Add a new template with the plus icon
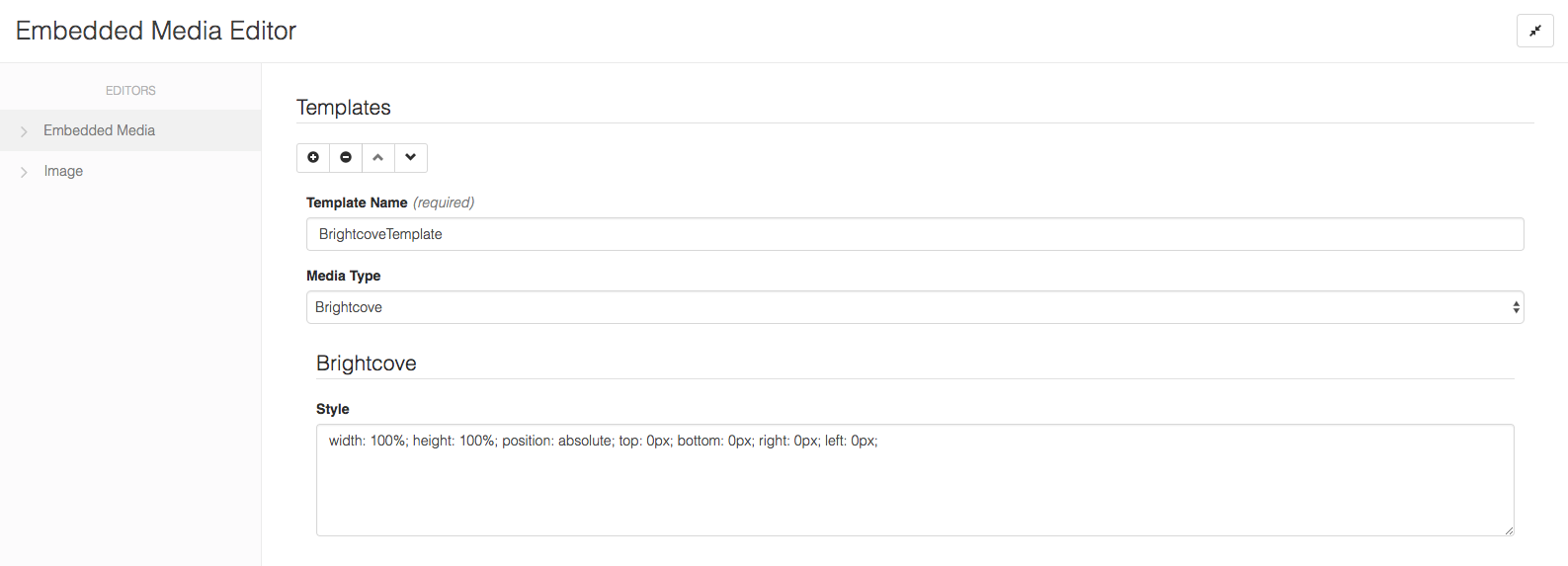 pyautogui.click(x=313, y=158)
